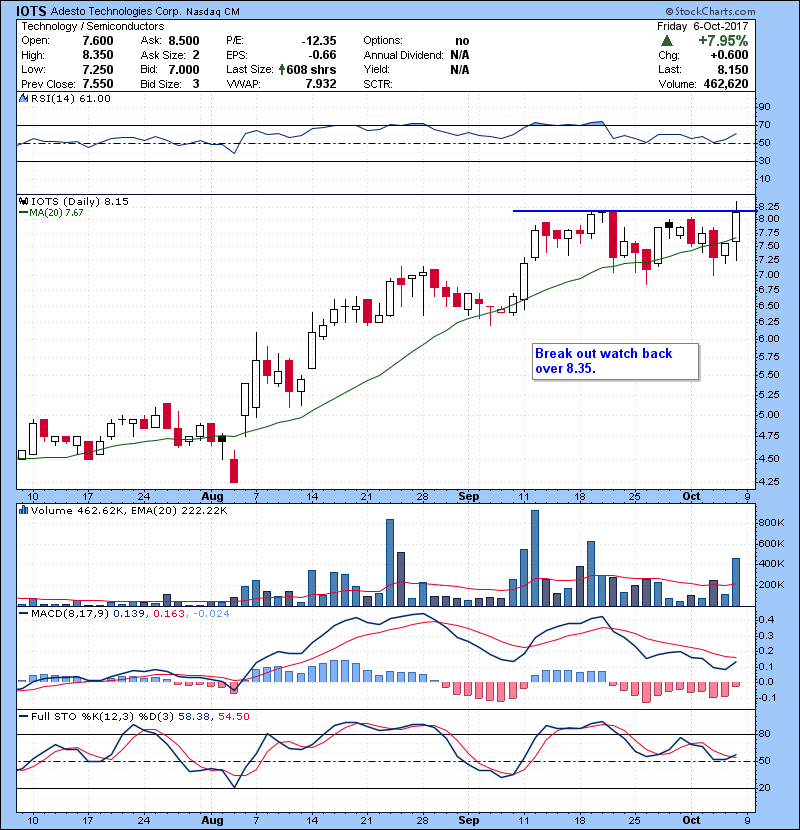The width and height of the screenshot is (800, 830).
Task: Click the Volume bar chart icon
Action: point(23,510)
